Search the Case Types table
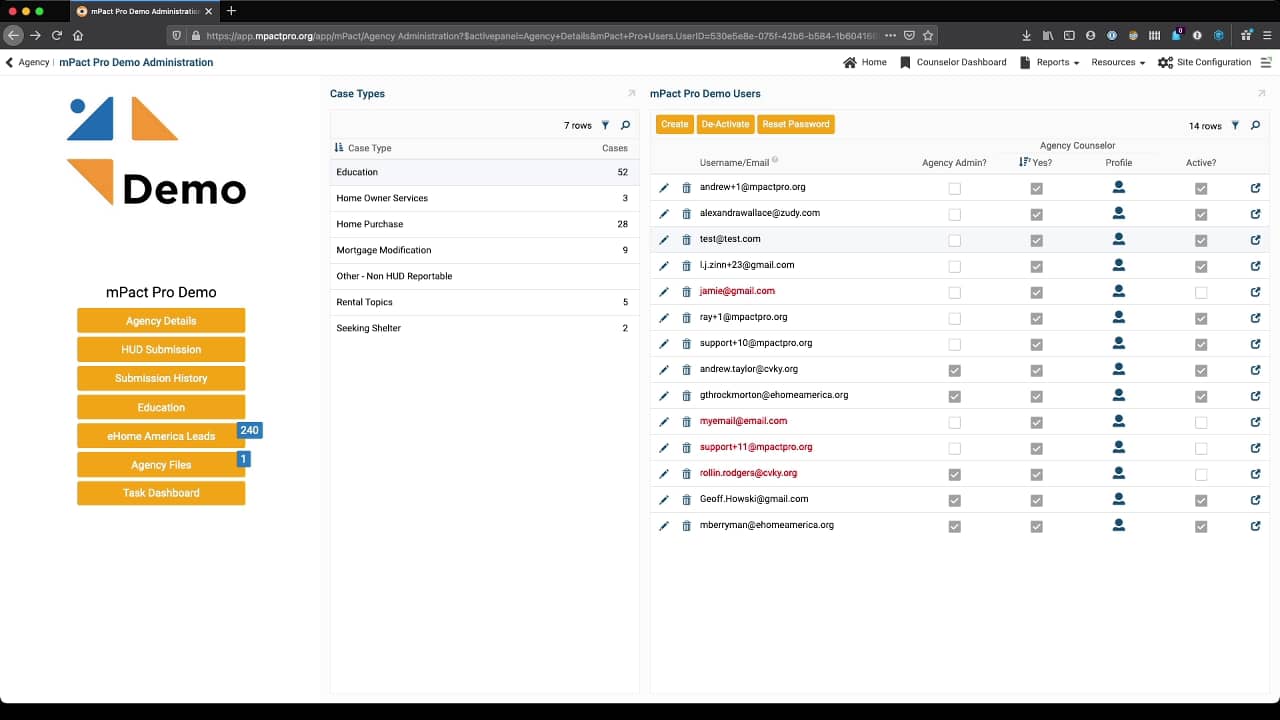The width and height of the screenshot is (1280, 720). [x=626, y=126]
